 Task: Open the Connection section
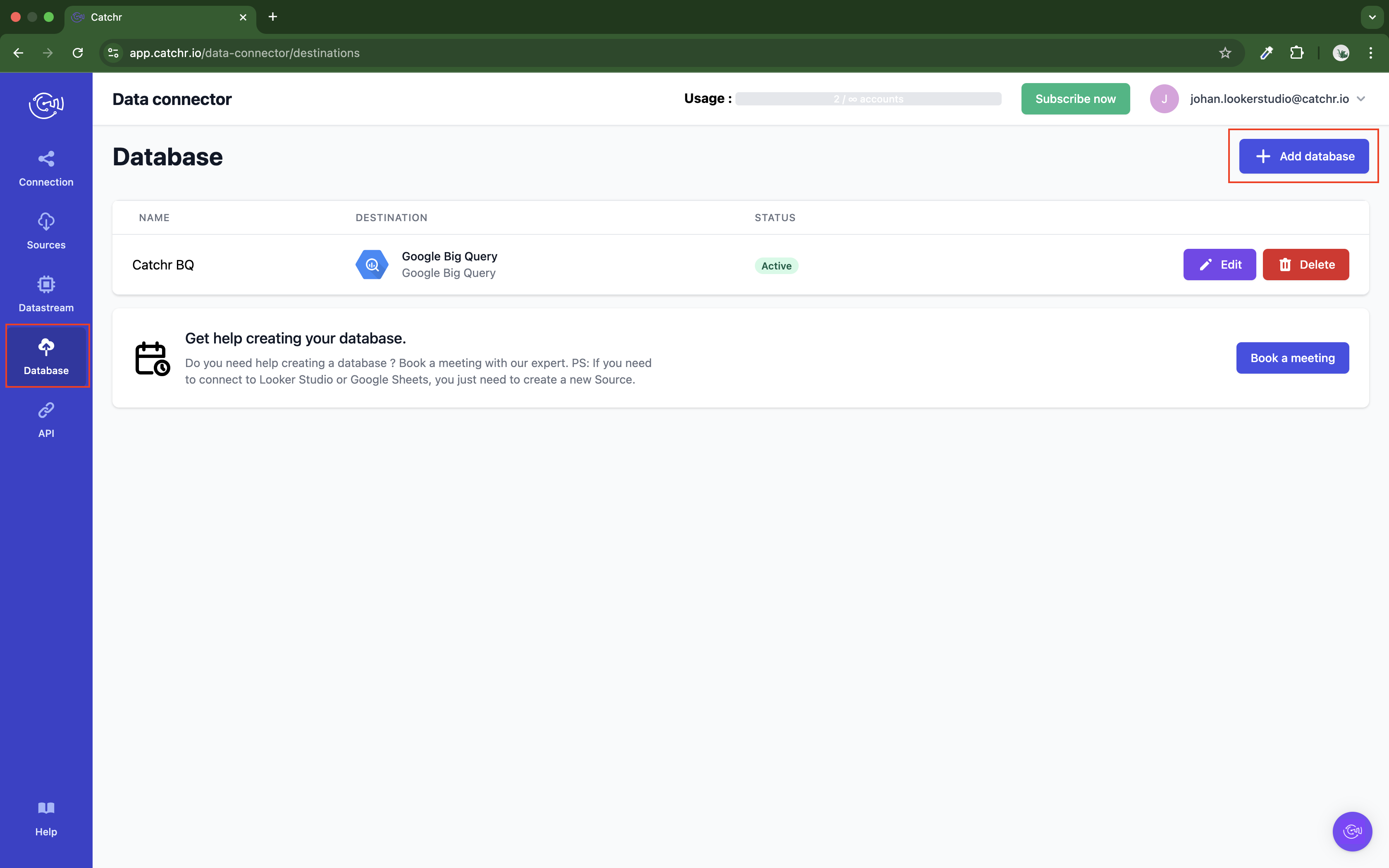(46, 169)
